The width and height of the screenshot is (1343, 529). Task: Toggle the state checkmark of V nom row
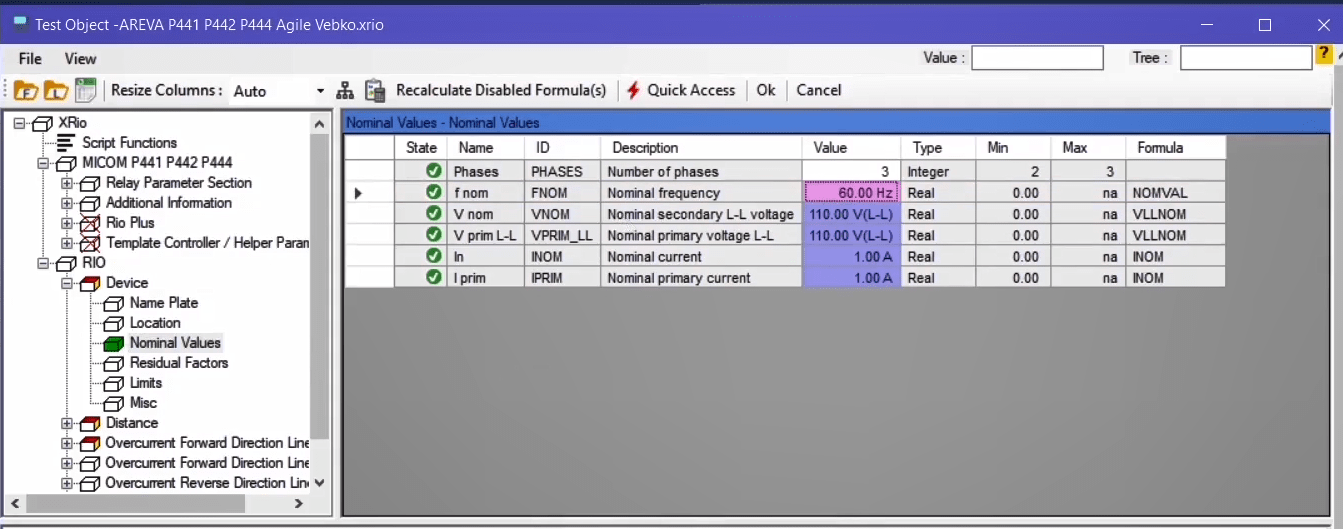(x=433, y=214)
